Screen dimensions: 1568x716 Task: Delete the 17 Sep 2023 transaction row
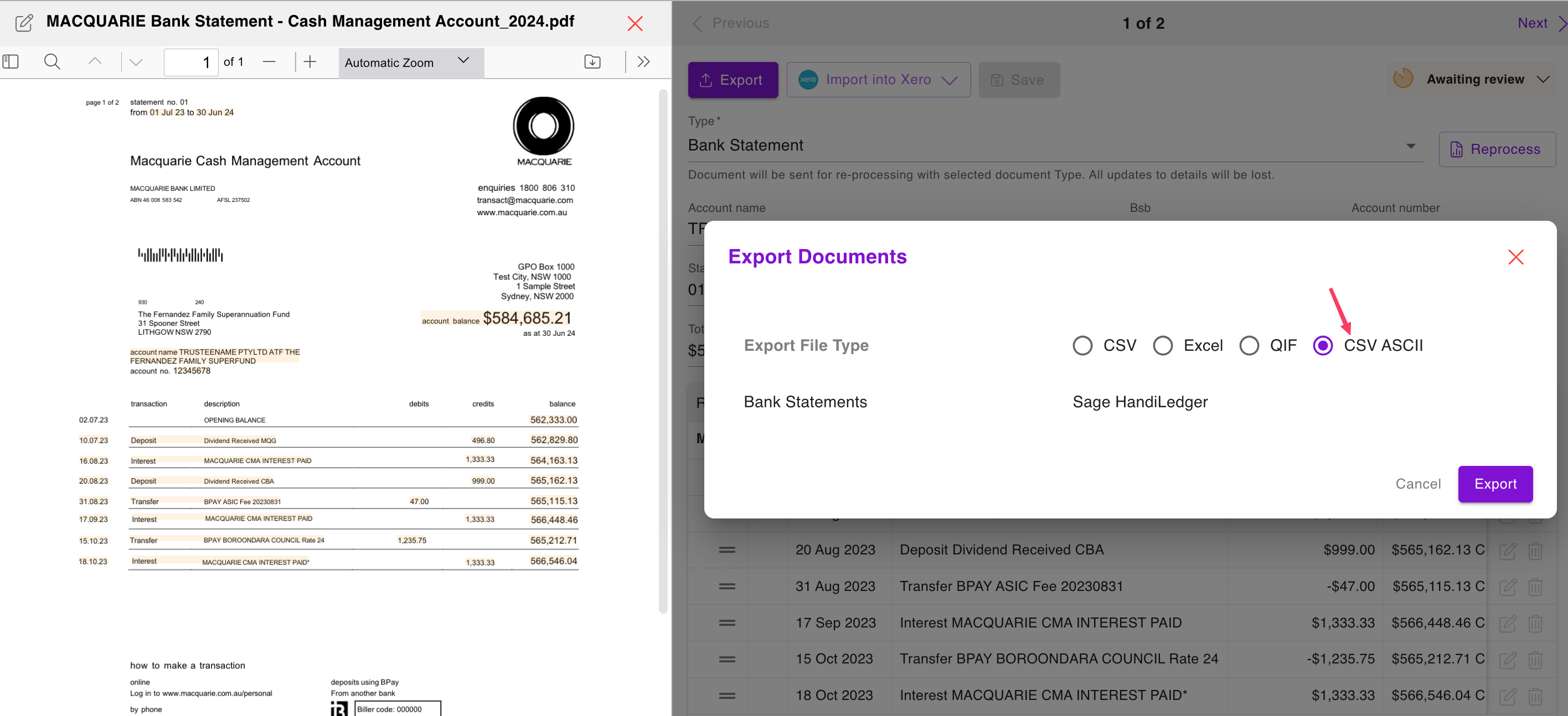point(1535,624)
